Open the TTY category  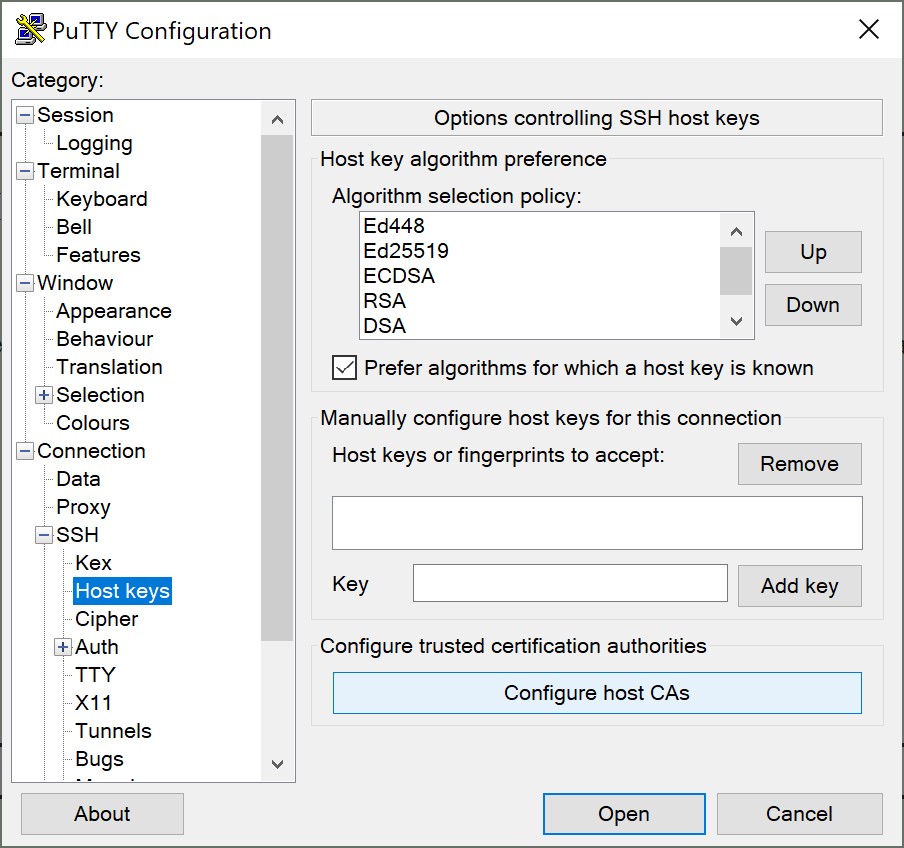(x=96, y=675)
